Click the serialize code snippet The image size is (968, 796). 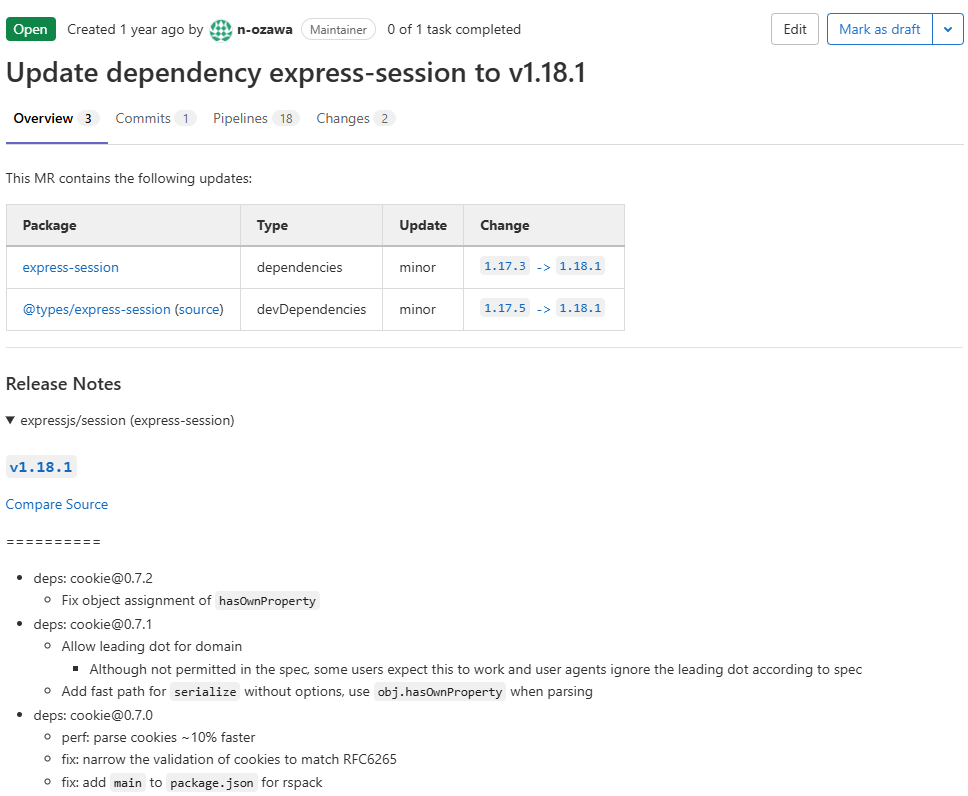point(205,692)
